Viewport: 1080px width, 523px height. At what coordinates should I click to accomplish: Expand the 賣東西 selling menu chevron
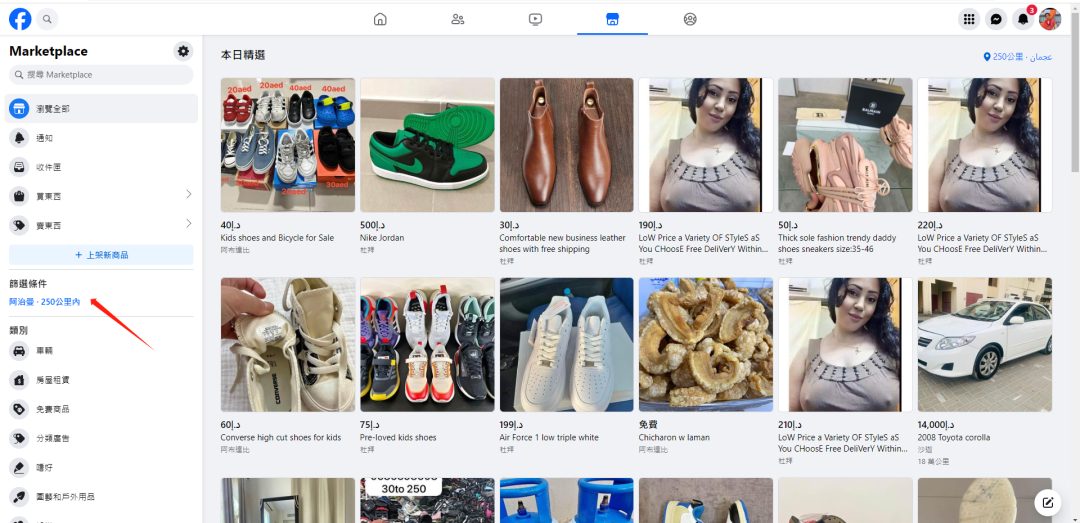pos(188,224)
